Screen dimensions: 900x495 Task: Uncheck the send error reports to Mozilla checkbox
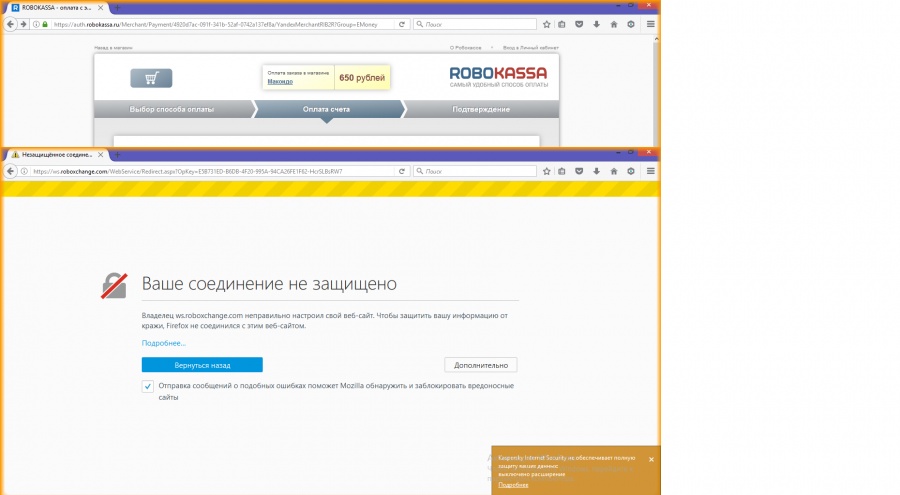click(148, 386)
